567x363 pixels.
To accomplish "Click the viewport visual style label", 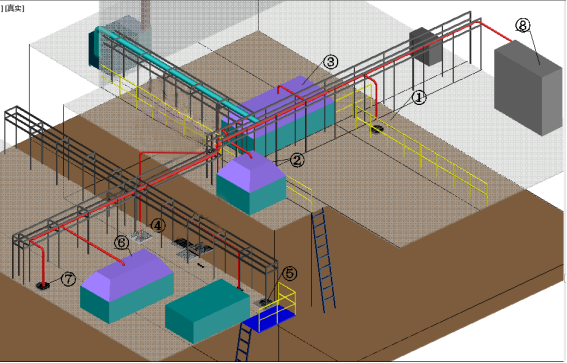I will pyautogui.click(x=14, y=8).
